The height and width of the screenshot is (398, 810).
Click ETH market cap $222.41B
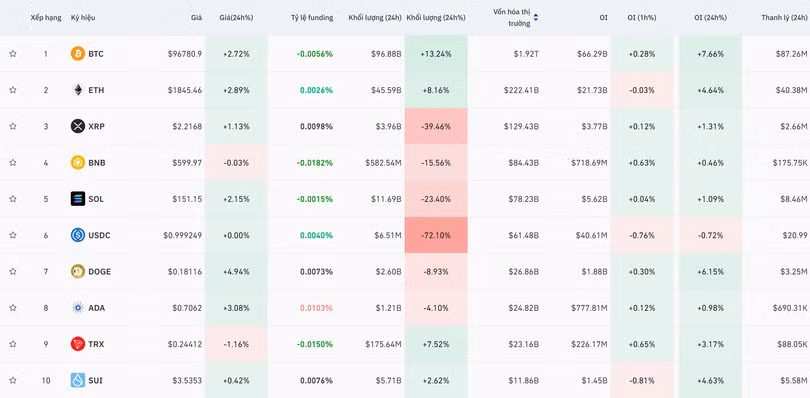(x=522, y=90)
